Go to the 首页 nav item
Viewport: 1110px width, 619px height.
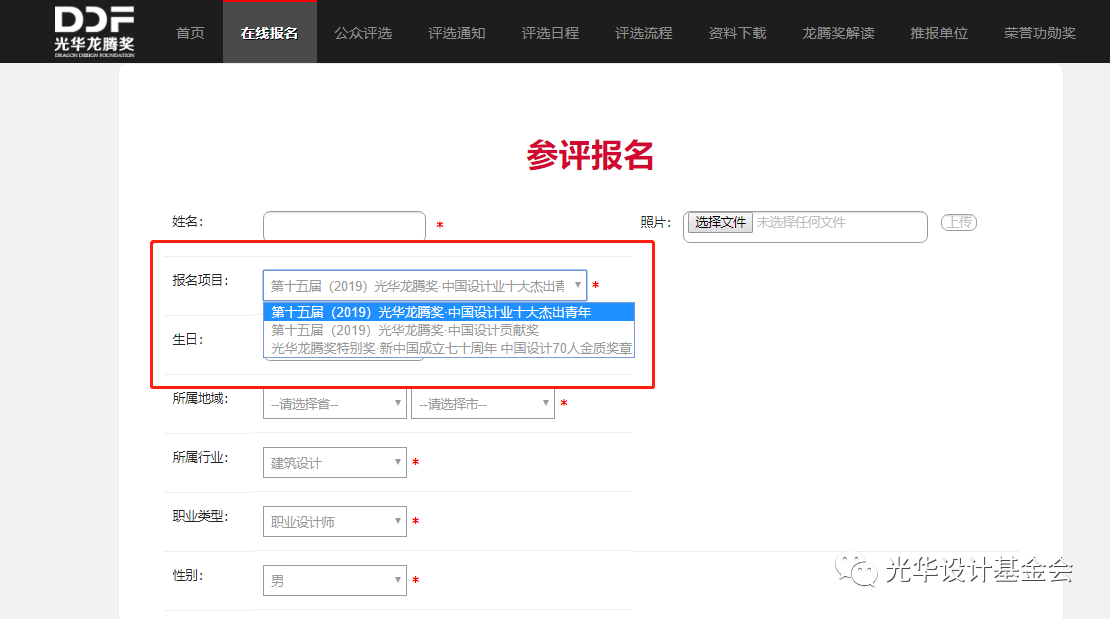click(190, 33)
